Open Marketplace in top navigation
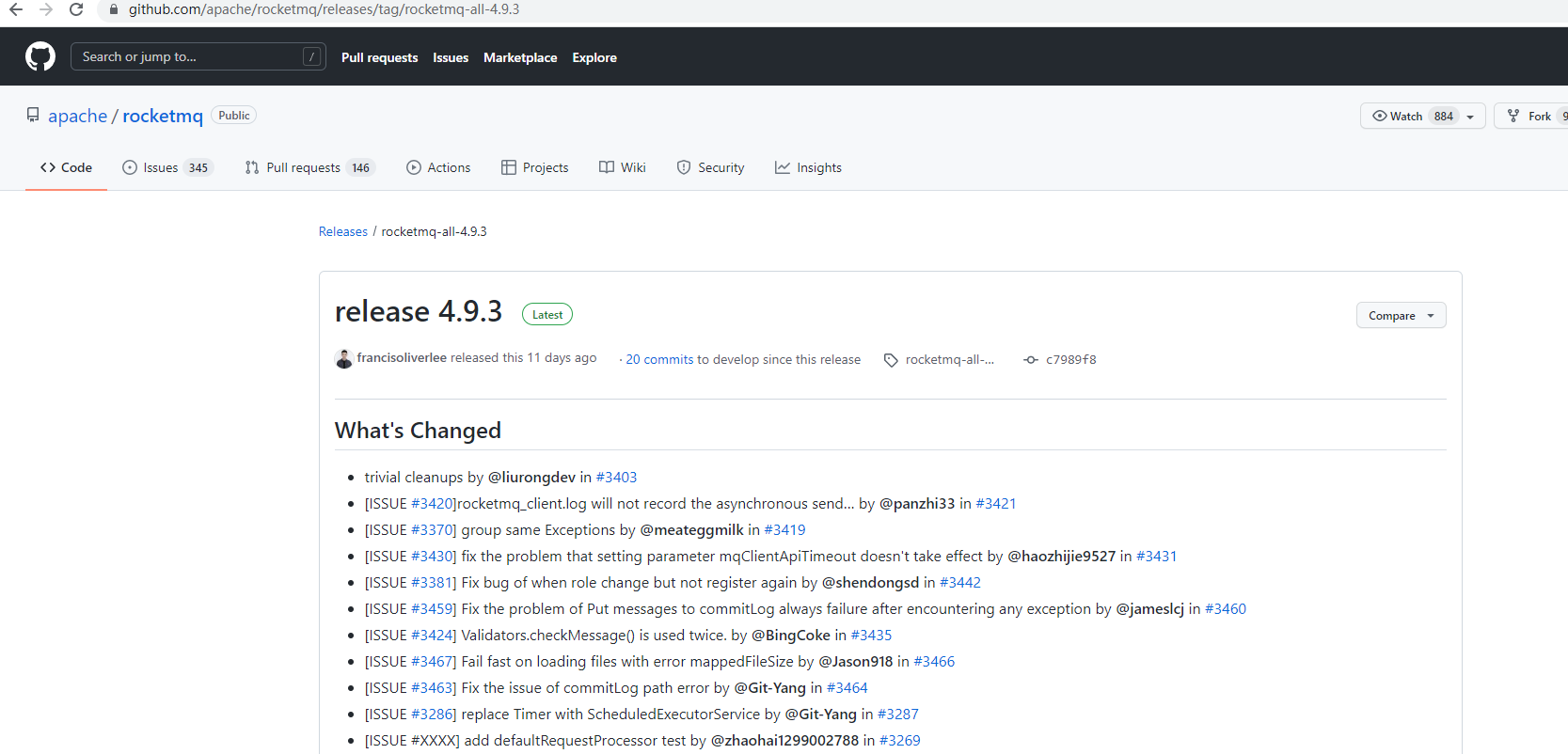Image resolution: width=1568 pixels, height=754 pixels. tap(520, 57)
